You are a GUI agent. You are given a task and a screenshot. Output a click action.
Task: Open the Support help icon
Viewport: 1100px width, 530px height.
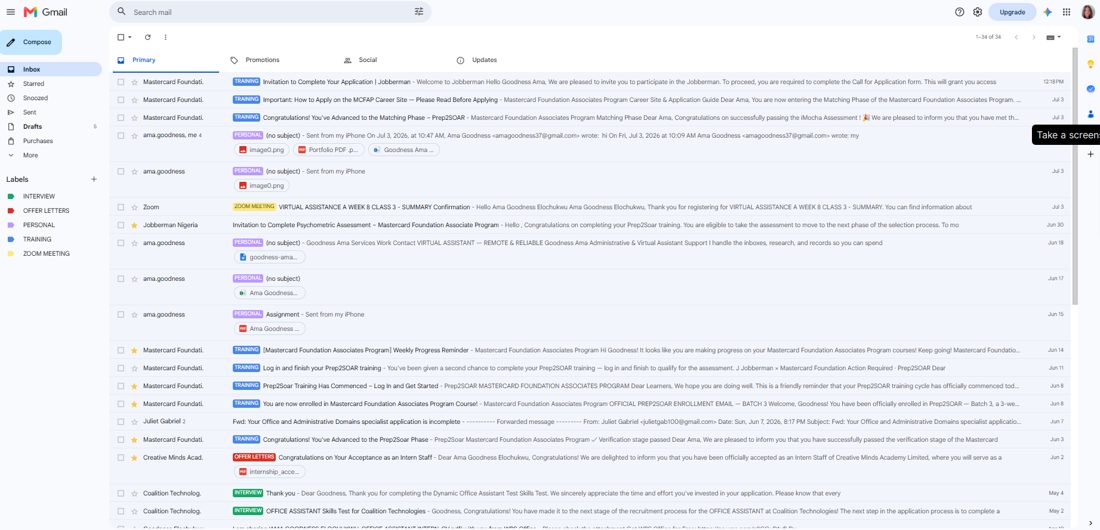(x=960, y=12)
